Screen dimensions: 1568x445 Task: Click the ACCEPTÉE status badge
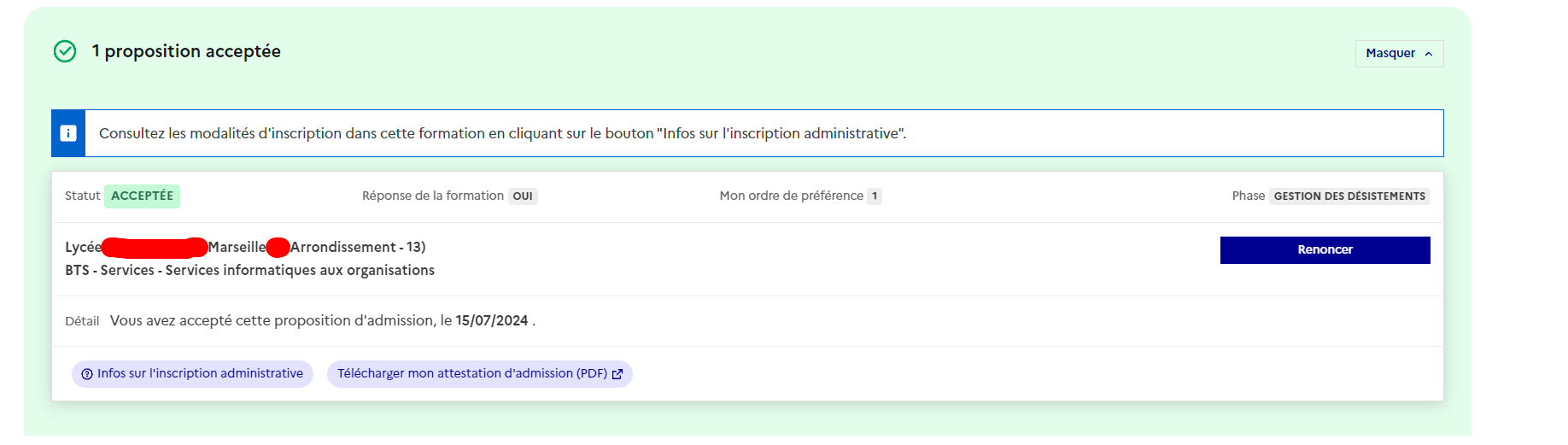pos(142,196)
